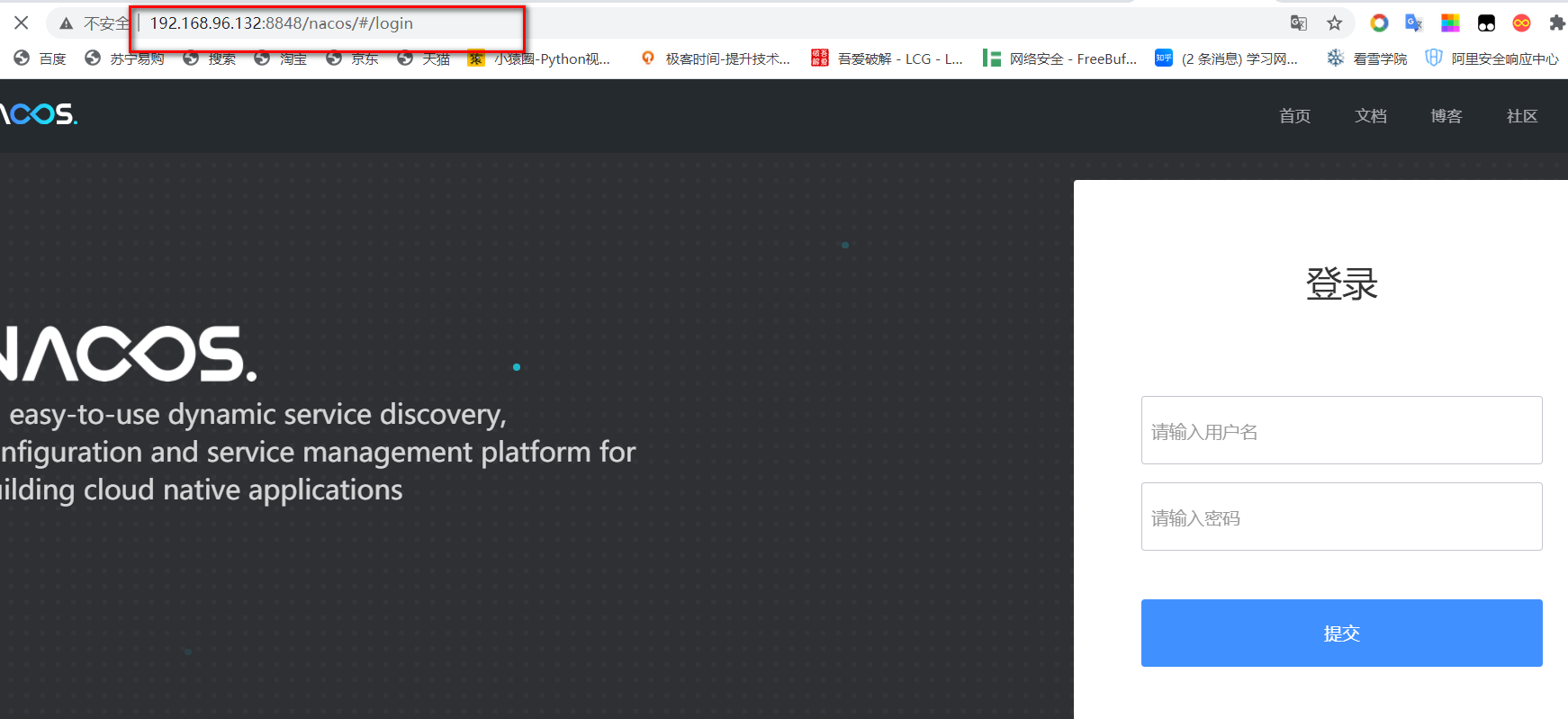Open 社区 in Nacos navigation
Viewport: 1568px width, 719px height.
coord(1522,116)
